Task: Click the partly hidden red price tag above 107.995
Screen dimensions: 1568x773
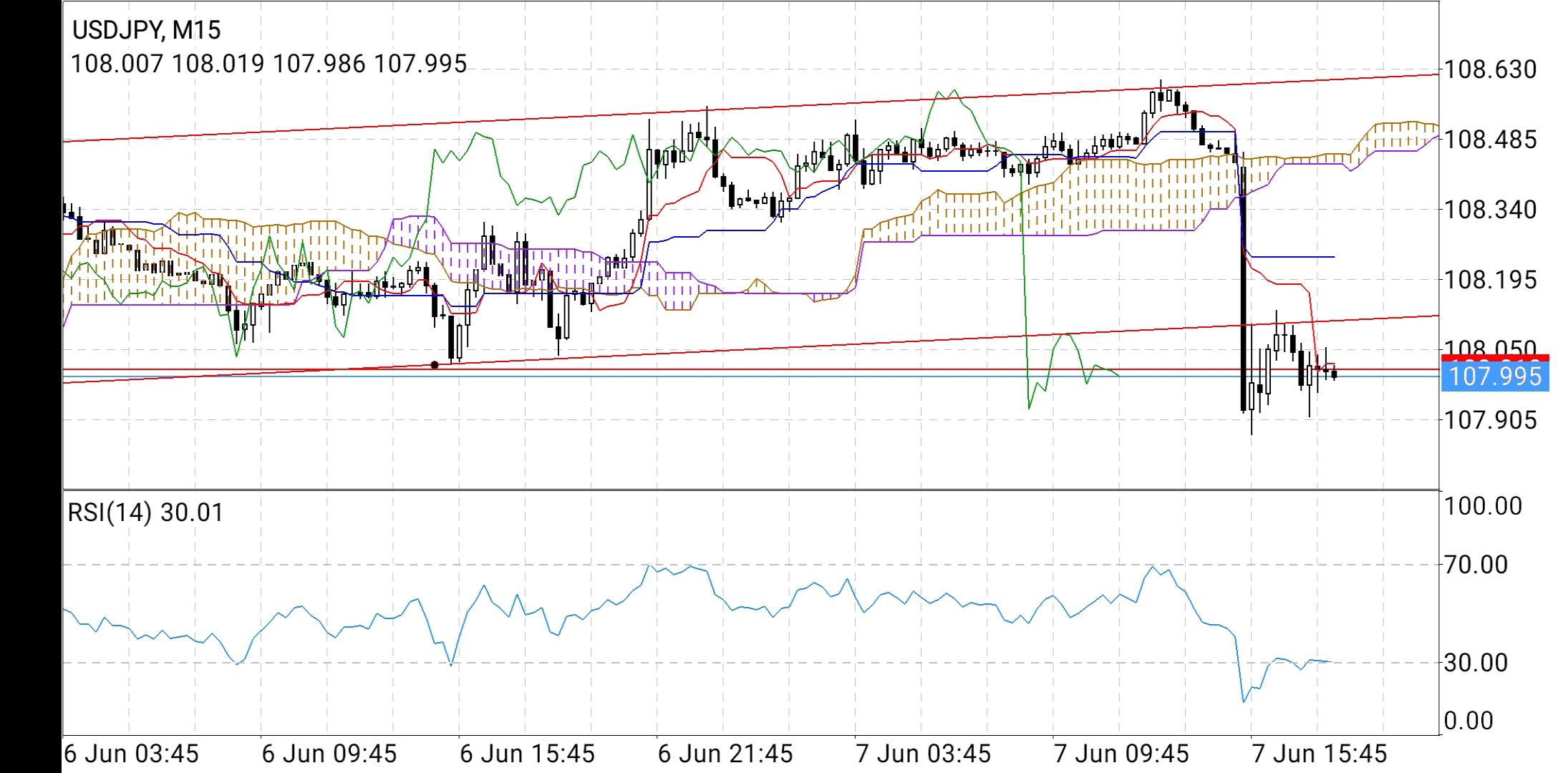Action: (x=1495, y=358)
